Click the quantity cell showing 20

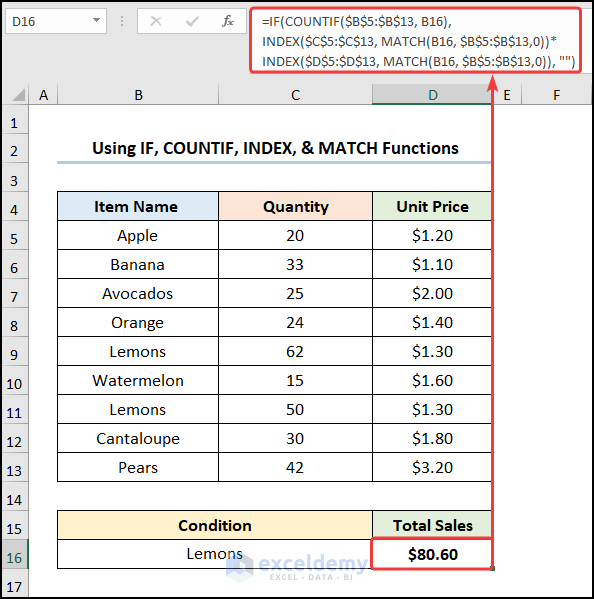click(295, 235)
